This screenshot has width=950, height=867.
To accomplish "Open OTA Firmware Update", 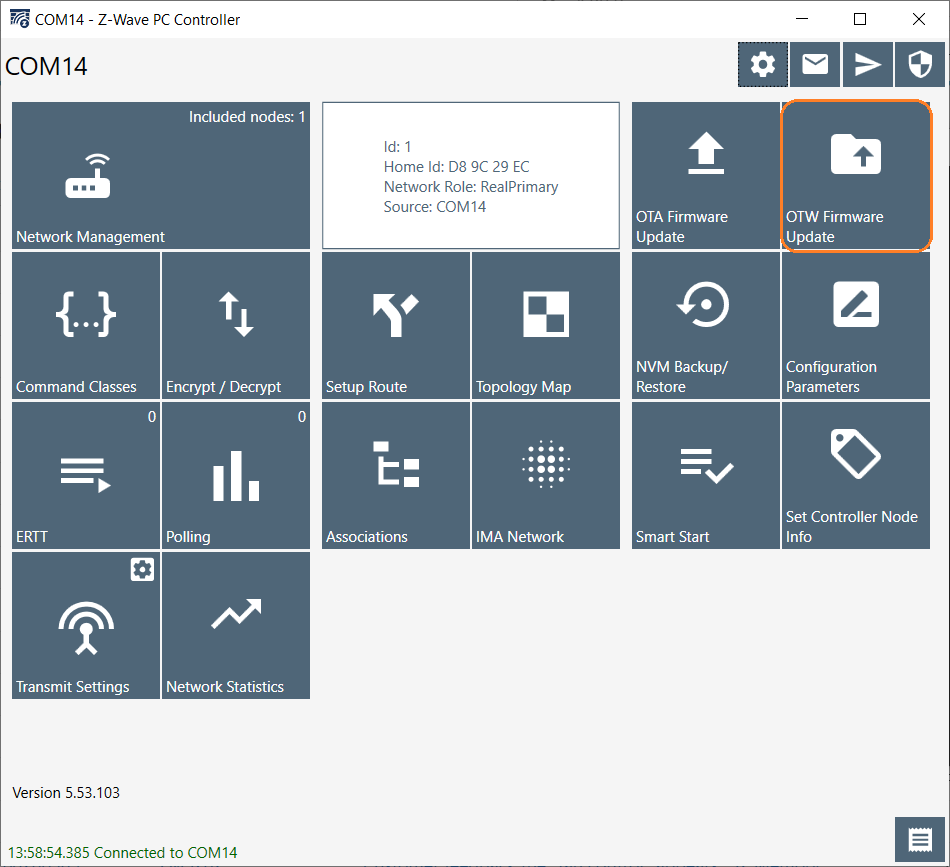I will pyautogui.click(x=706, y=176).
